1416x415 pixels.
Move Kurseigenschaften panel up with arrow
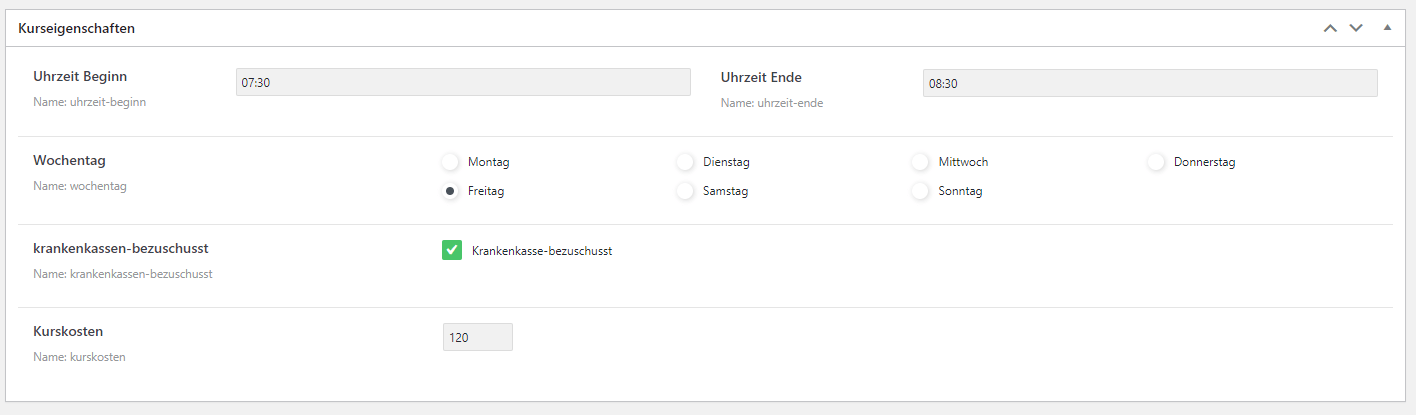click(x=1330, y=28)
